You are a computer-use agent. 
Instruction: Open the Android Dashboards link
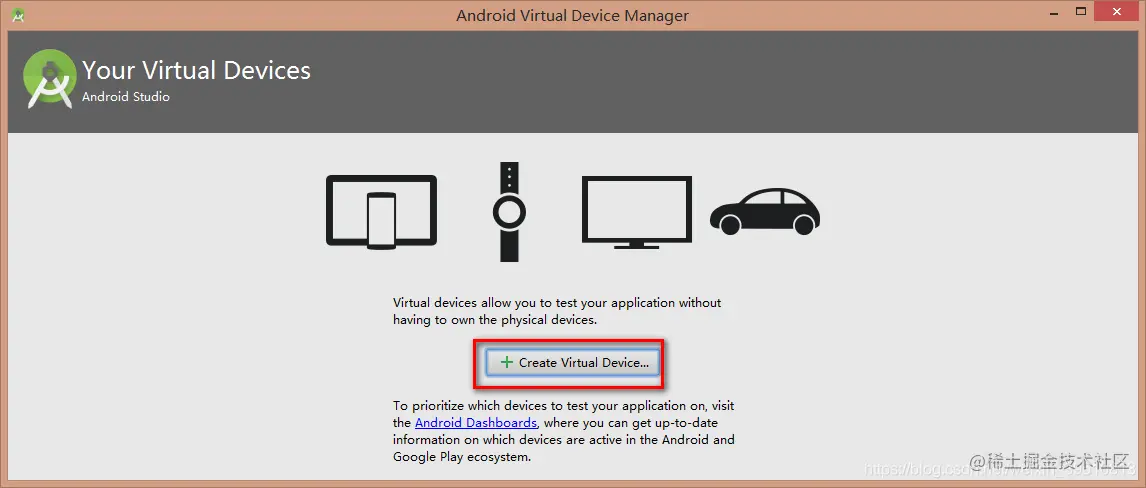(x=477, y=422)
